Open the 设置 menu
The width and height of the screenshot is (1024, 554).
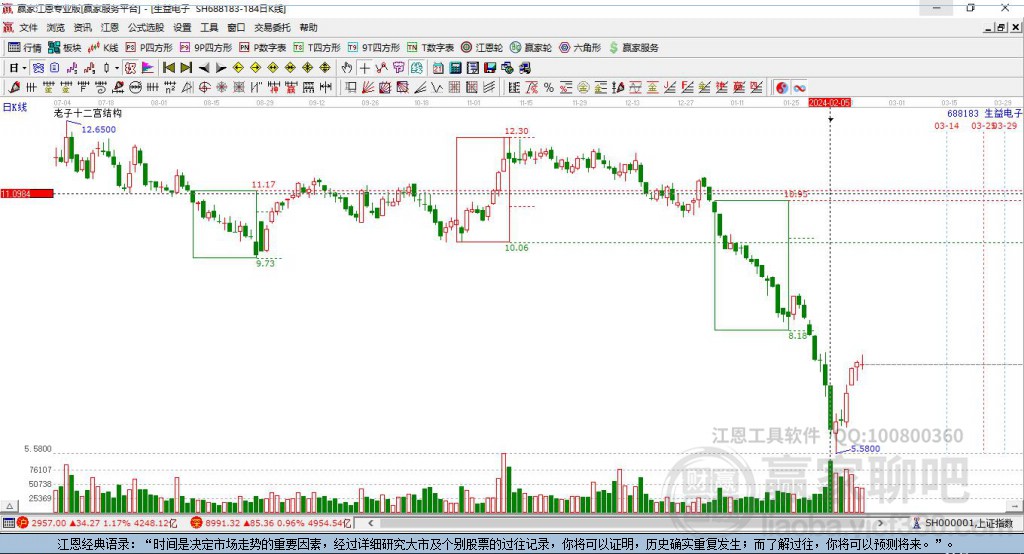182,27
